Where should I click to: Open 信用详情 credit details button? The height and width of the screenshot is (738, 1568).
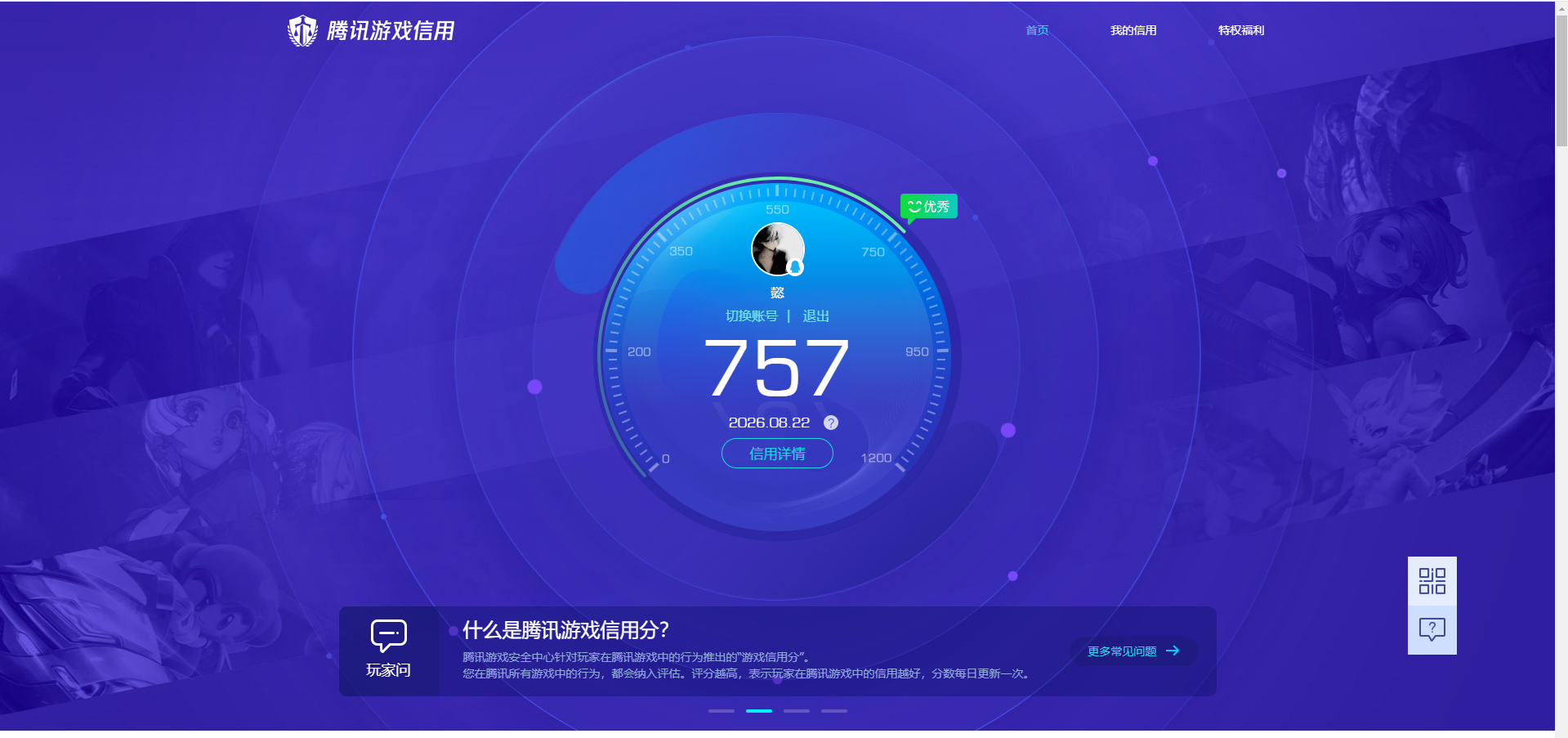click(x=777, y=454)
